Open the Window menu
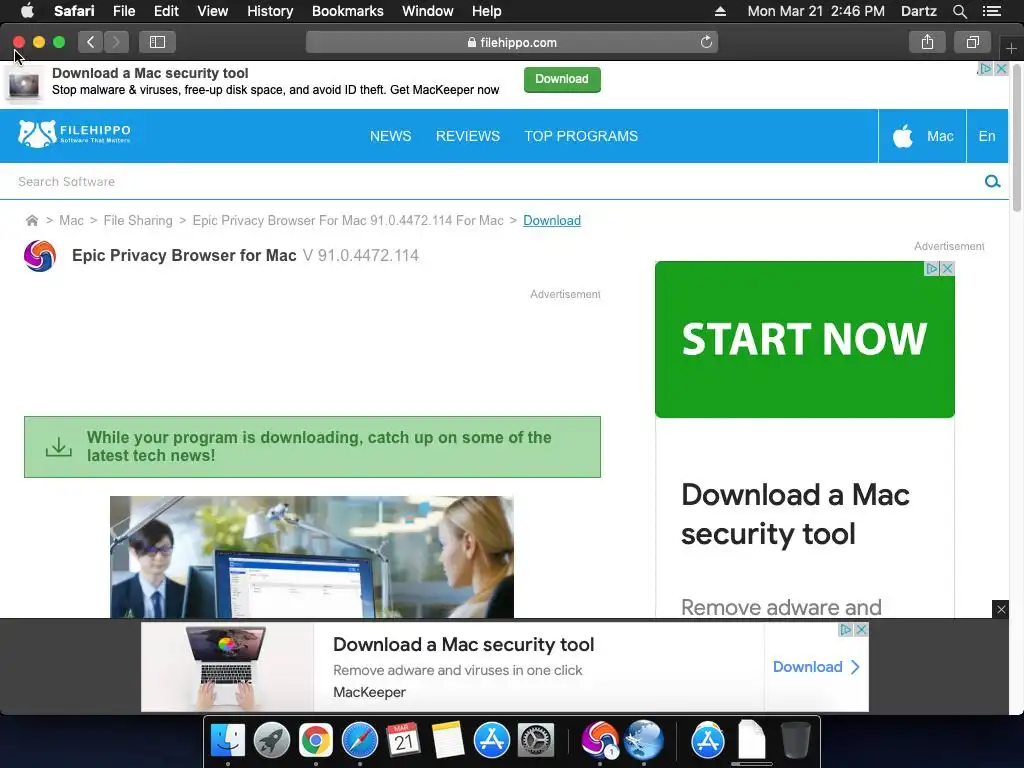Screen dimensions: 1024x768 (x=428, y=11)
